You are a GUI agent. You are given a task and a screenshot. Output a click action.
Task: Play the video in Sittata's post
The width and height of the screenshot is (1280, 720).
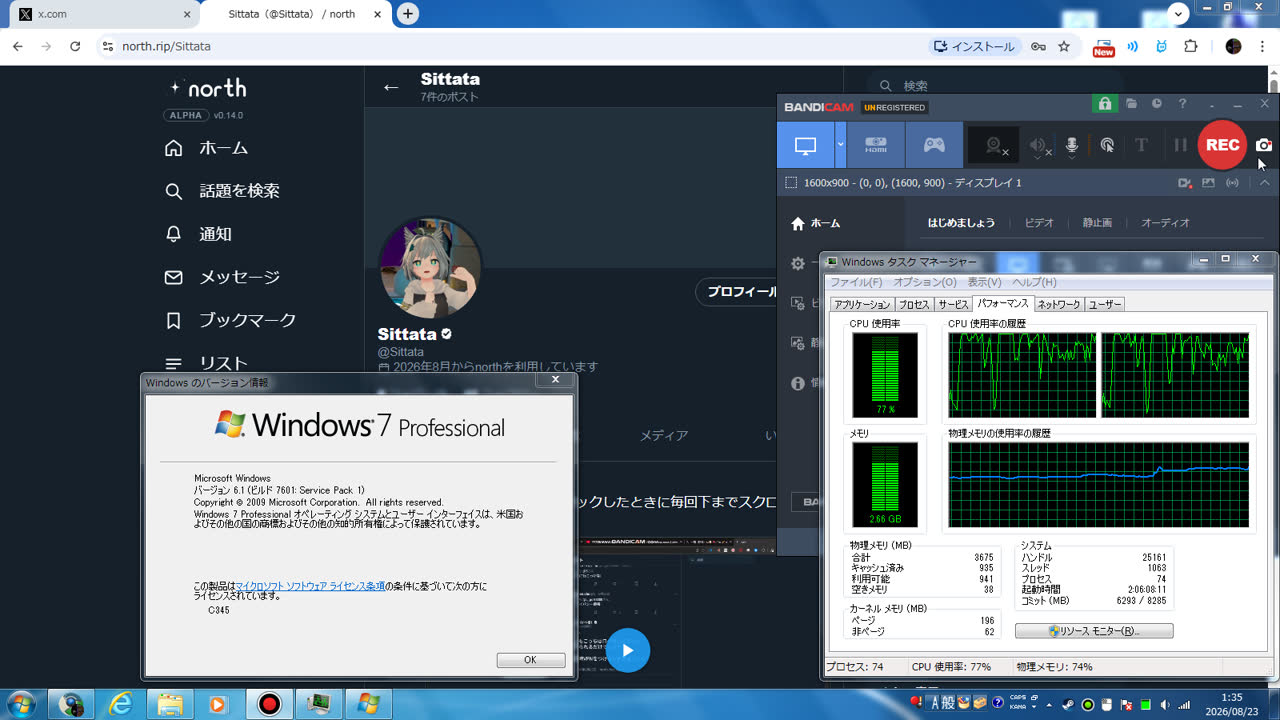[x=627, y=650]
